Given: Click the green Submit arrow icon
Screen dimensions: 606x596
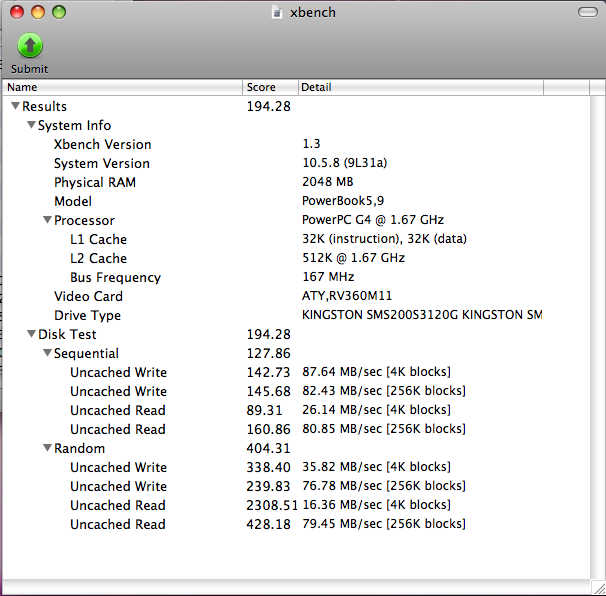Looking at the screenshot, I should (30, 46).
